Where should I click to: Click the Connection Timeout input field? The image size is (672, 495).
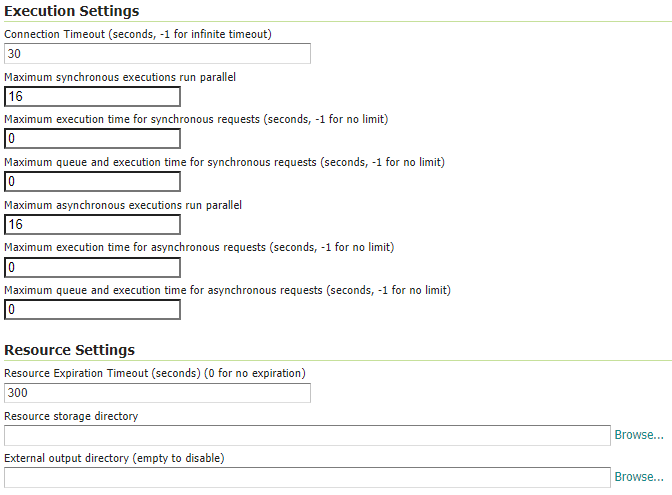[157, 54]
